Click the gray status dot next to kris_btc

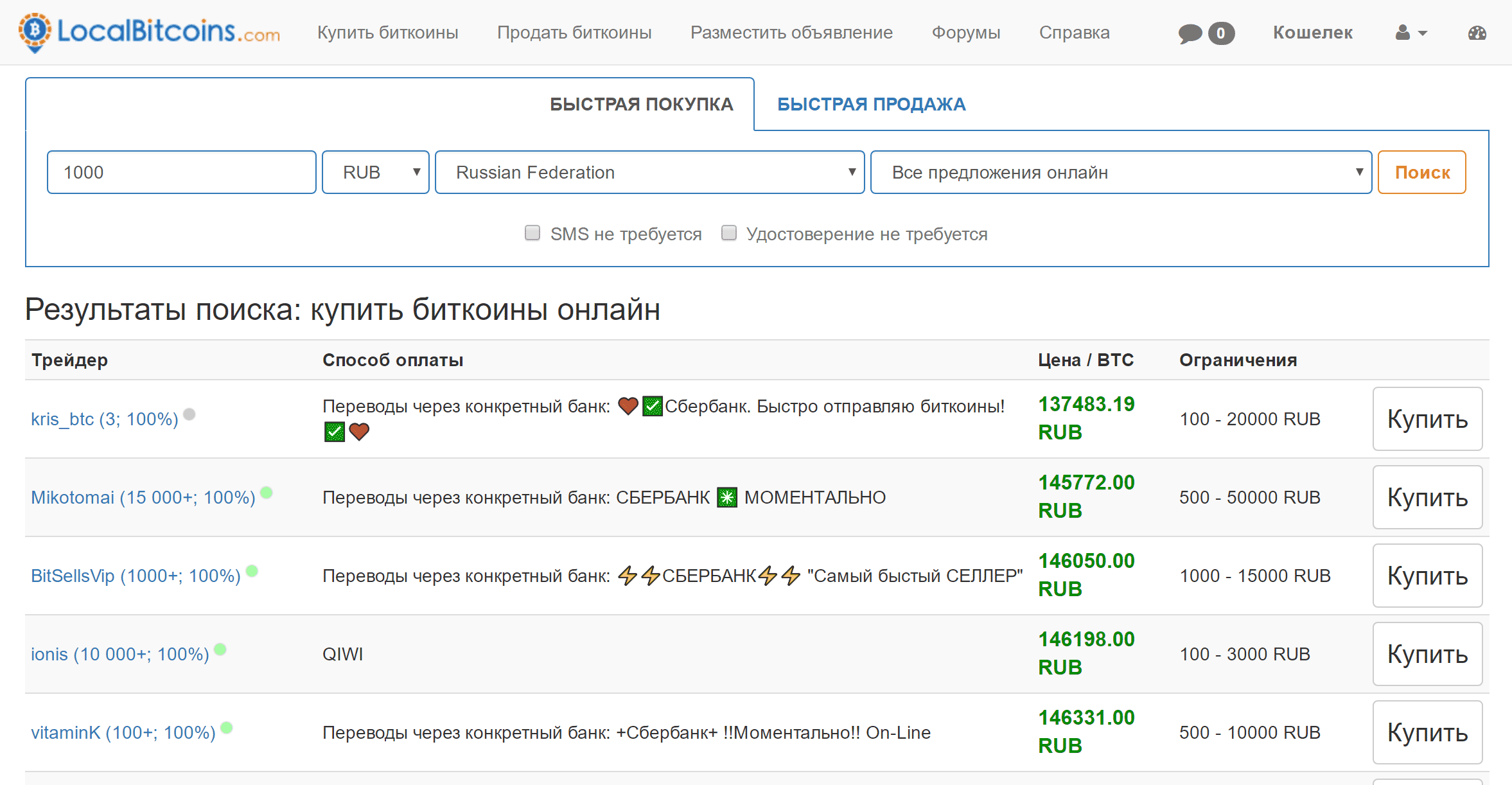click(189, 414)
